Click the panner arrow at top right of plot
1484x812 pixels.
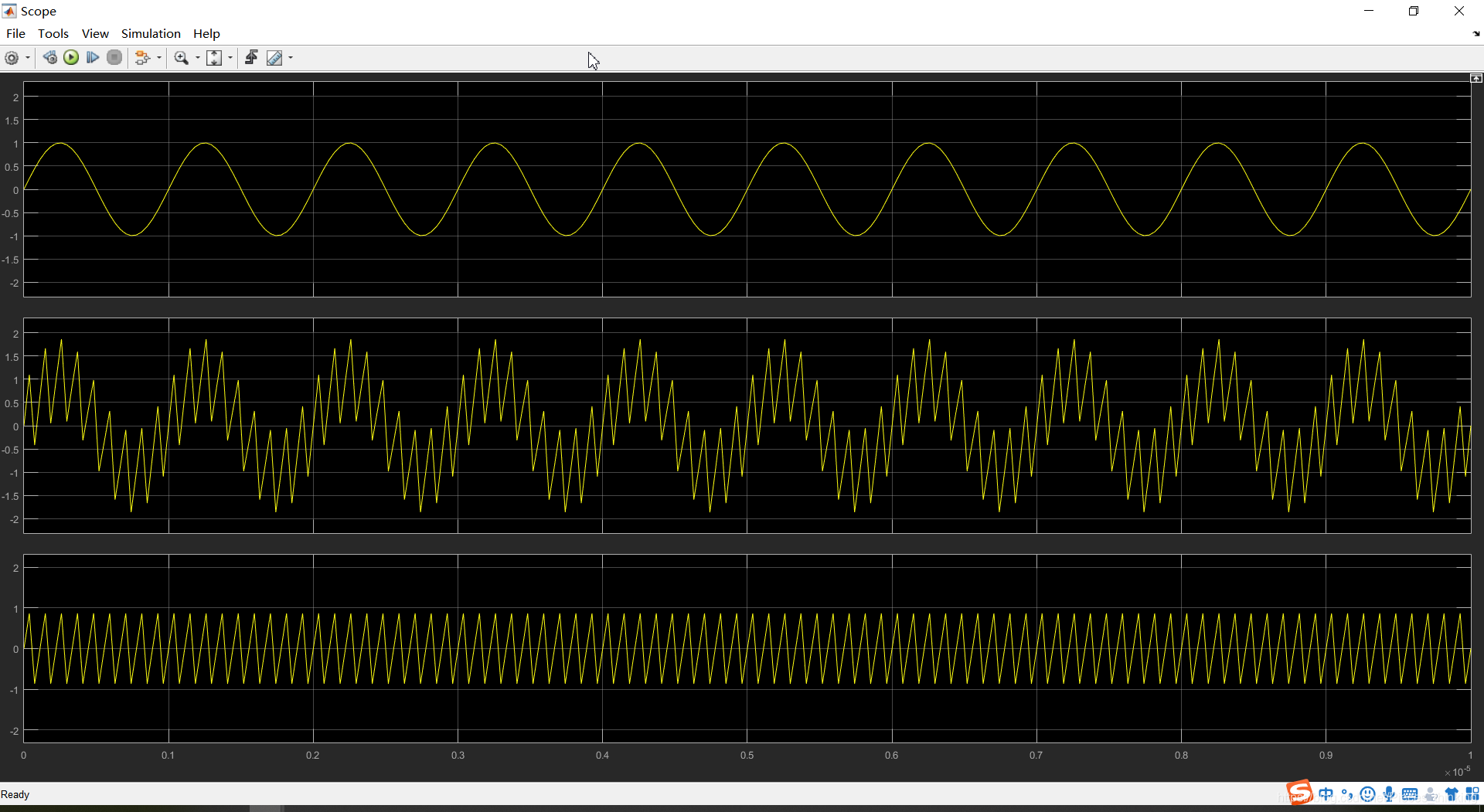[x=1475, y=77]
